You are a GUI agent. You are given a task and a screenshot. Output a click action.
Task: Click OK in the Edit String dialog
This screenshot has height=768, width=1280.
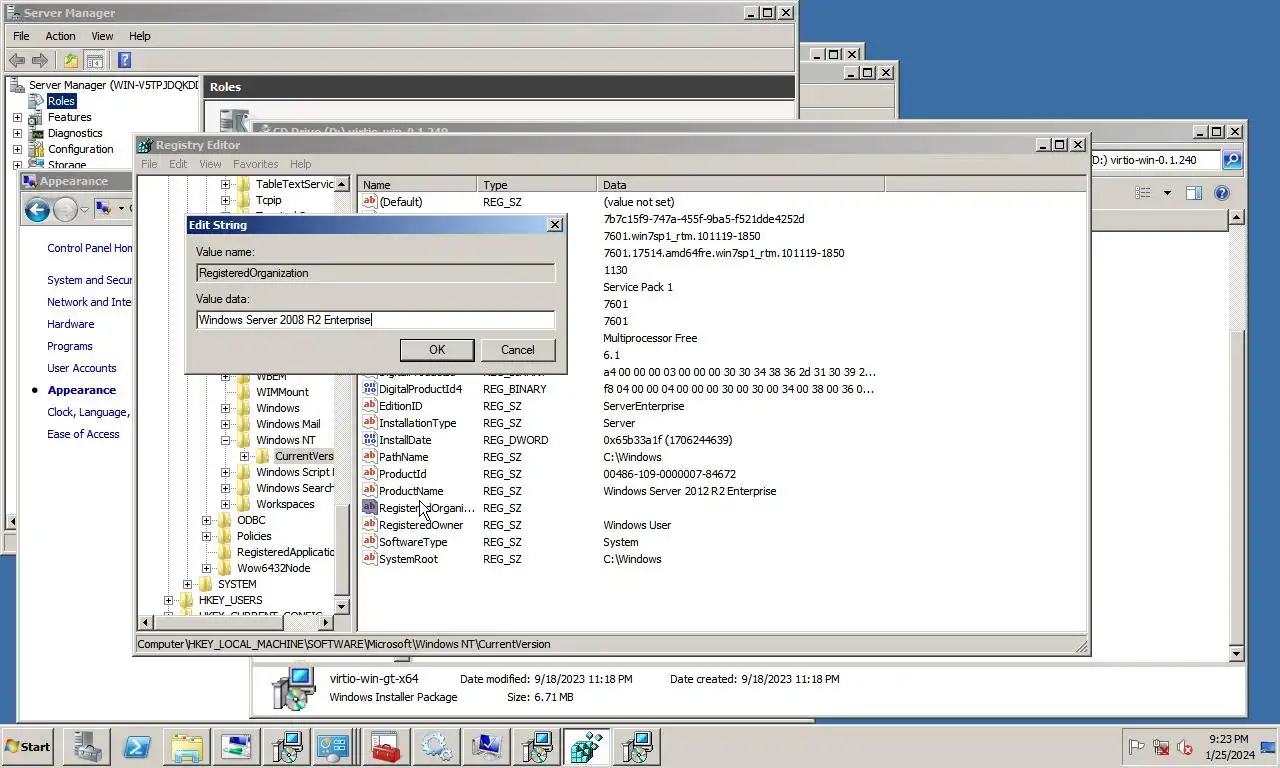pyautogui.click(x=437, y=349)
